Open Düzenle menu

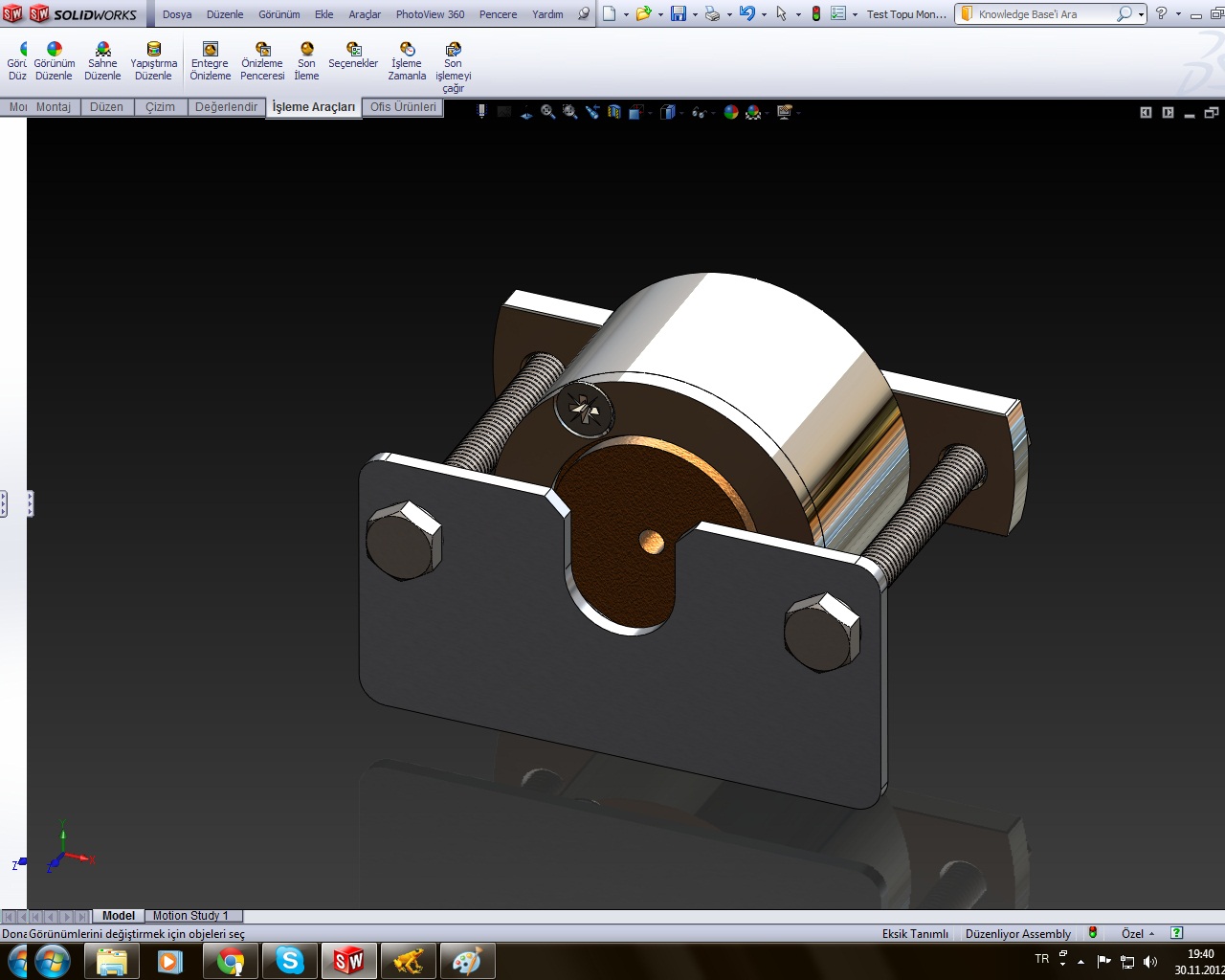coord(225,14)
